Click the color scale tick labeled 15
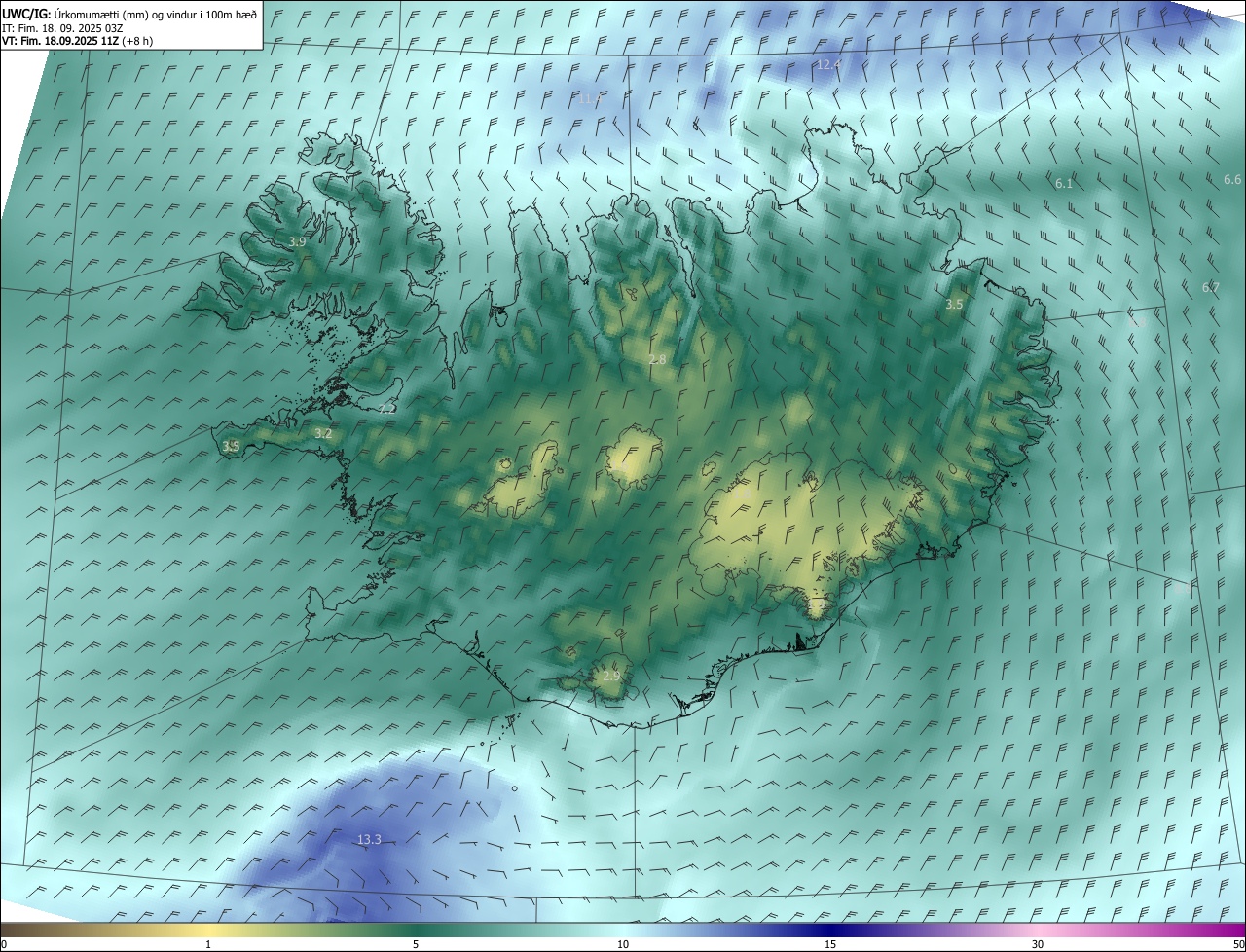 (830, 944)
